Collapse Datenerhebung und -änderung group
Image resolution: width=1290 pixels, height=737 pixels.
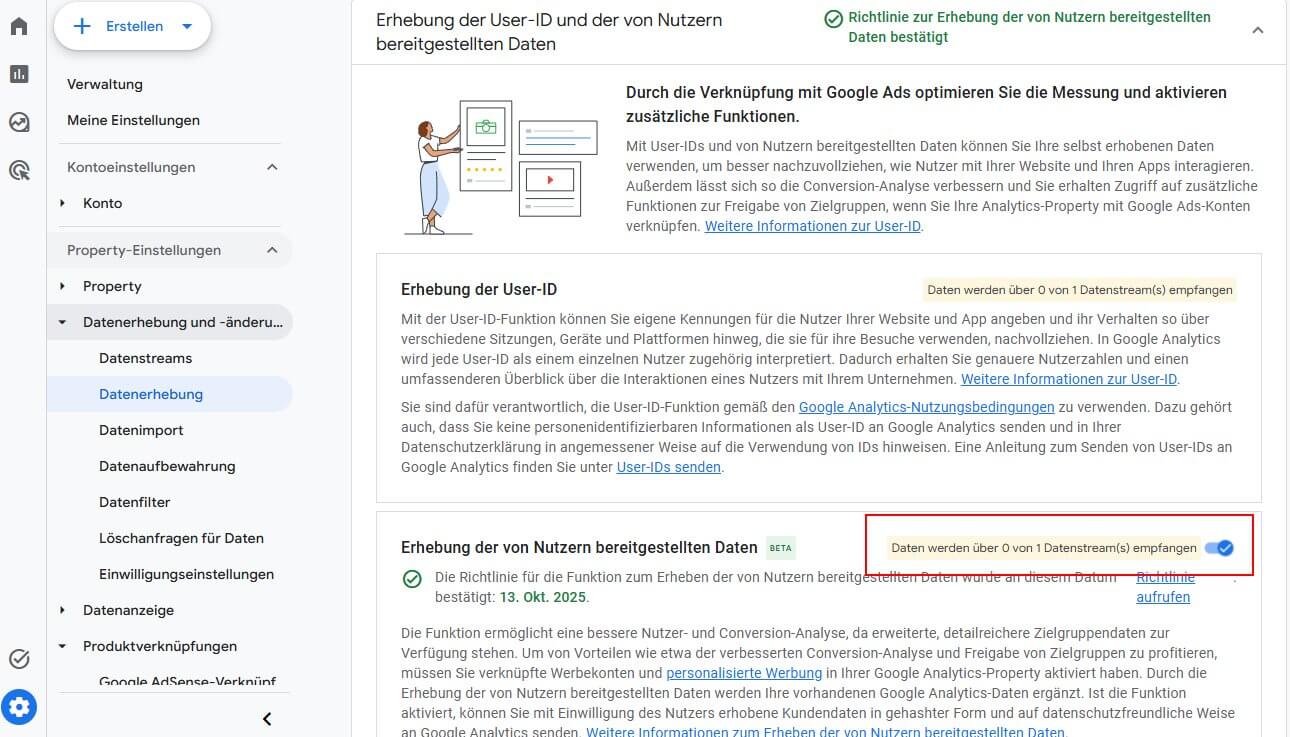63,322
